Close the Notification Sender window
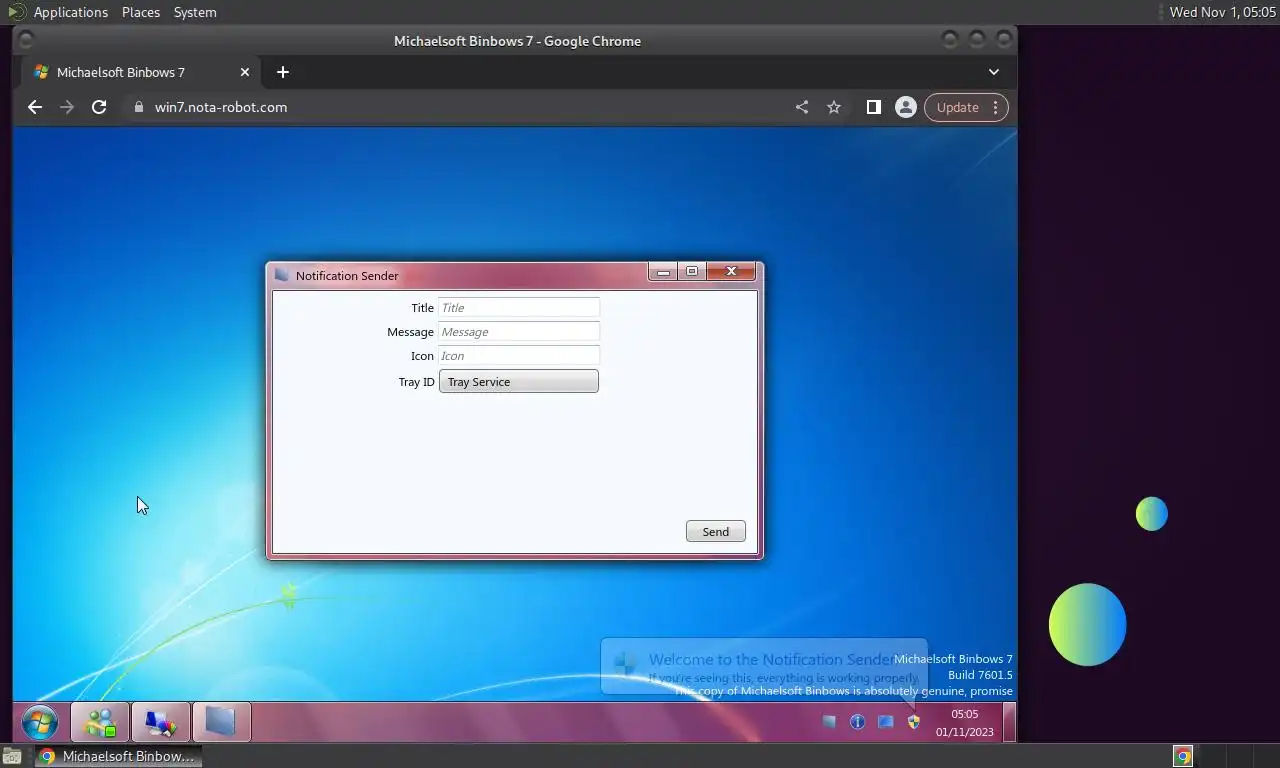Image resolution: width=1280 pixels, height=768 pixels. tap(732, 272)
